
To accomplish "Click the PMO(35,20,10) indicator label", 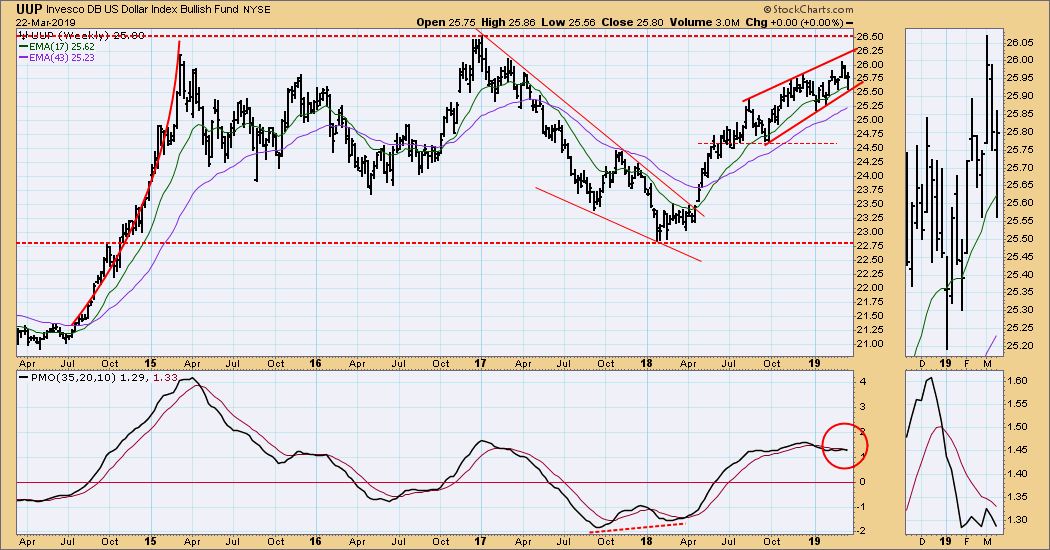I will (x=70, y=378).
